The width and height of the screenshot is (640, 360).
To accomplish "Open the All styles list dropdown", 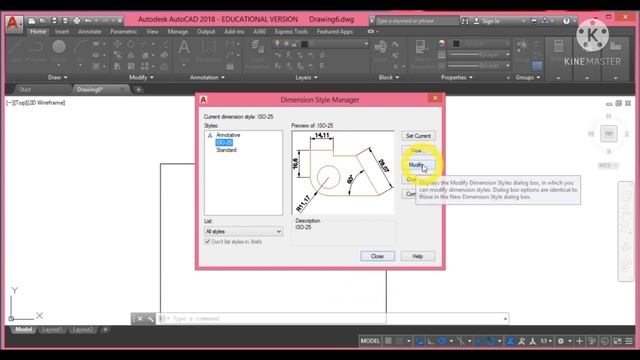I will pos(243,231).
